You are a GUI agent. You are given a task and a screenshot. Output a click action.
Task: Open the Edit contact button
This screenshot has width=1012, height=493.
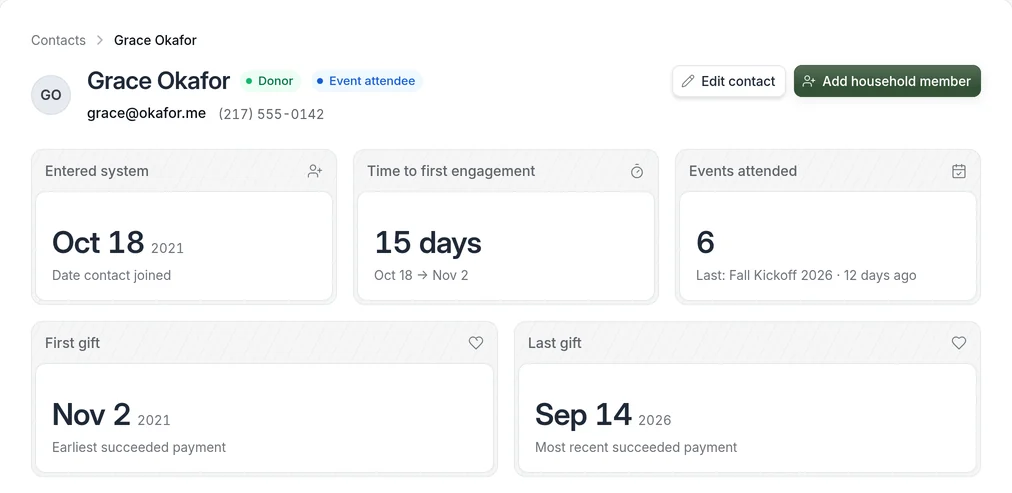729,81
